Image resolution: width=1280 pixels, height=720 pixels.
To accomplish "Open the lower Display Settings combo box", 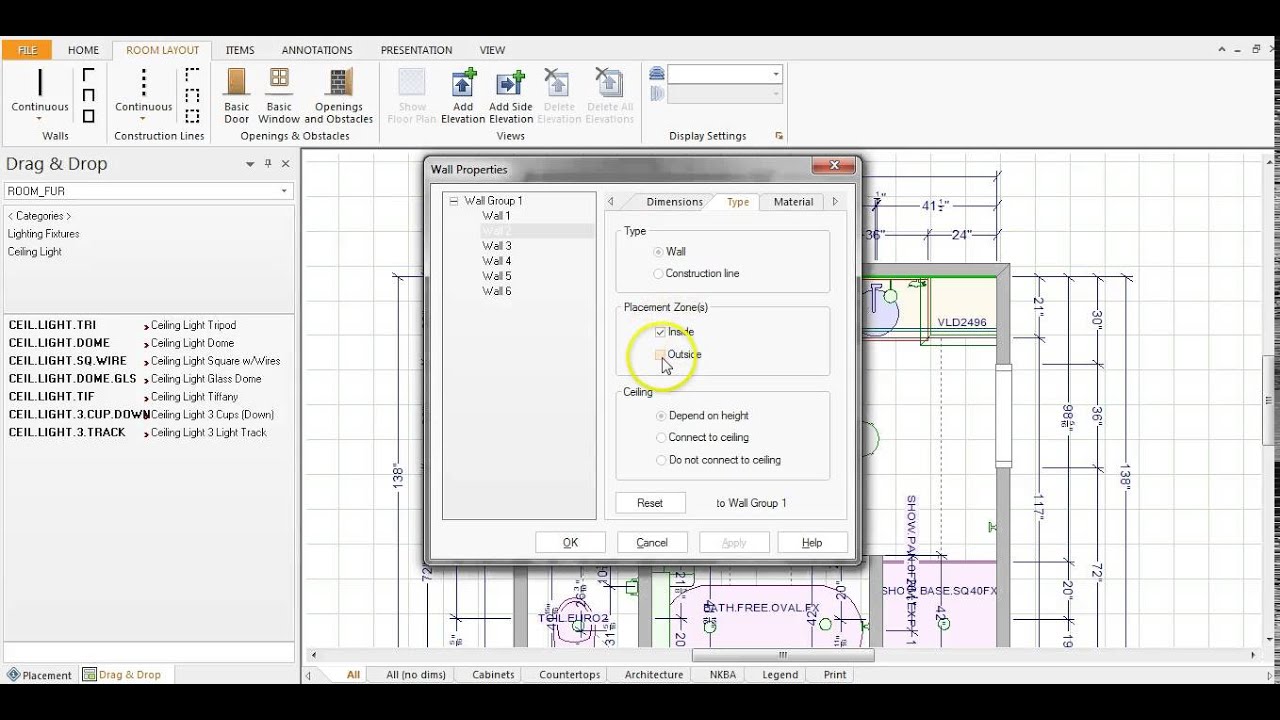I will (775, 94).
